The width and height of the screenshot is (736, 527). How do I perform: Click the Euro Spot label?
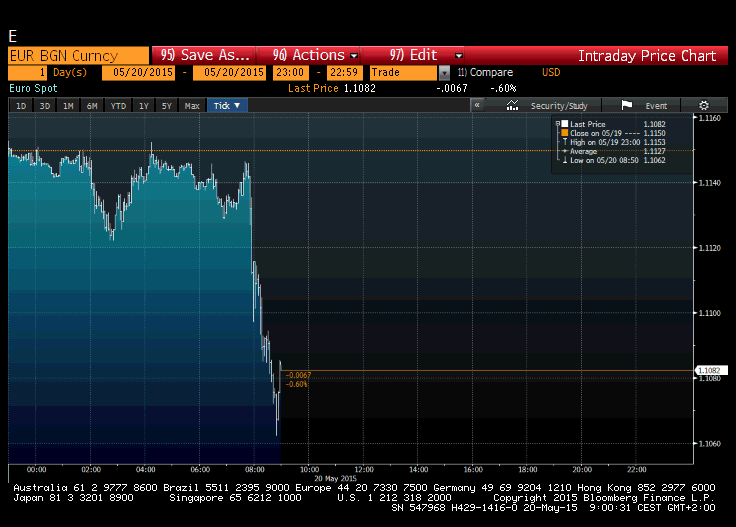point(33,88)
